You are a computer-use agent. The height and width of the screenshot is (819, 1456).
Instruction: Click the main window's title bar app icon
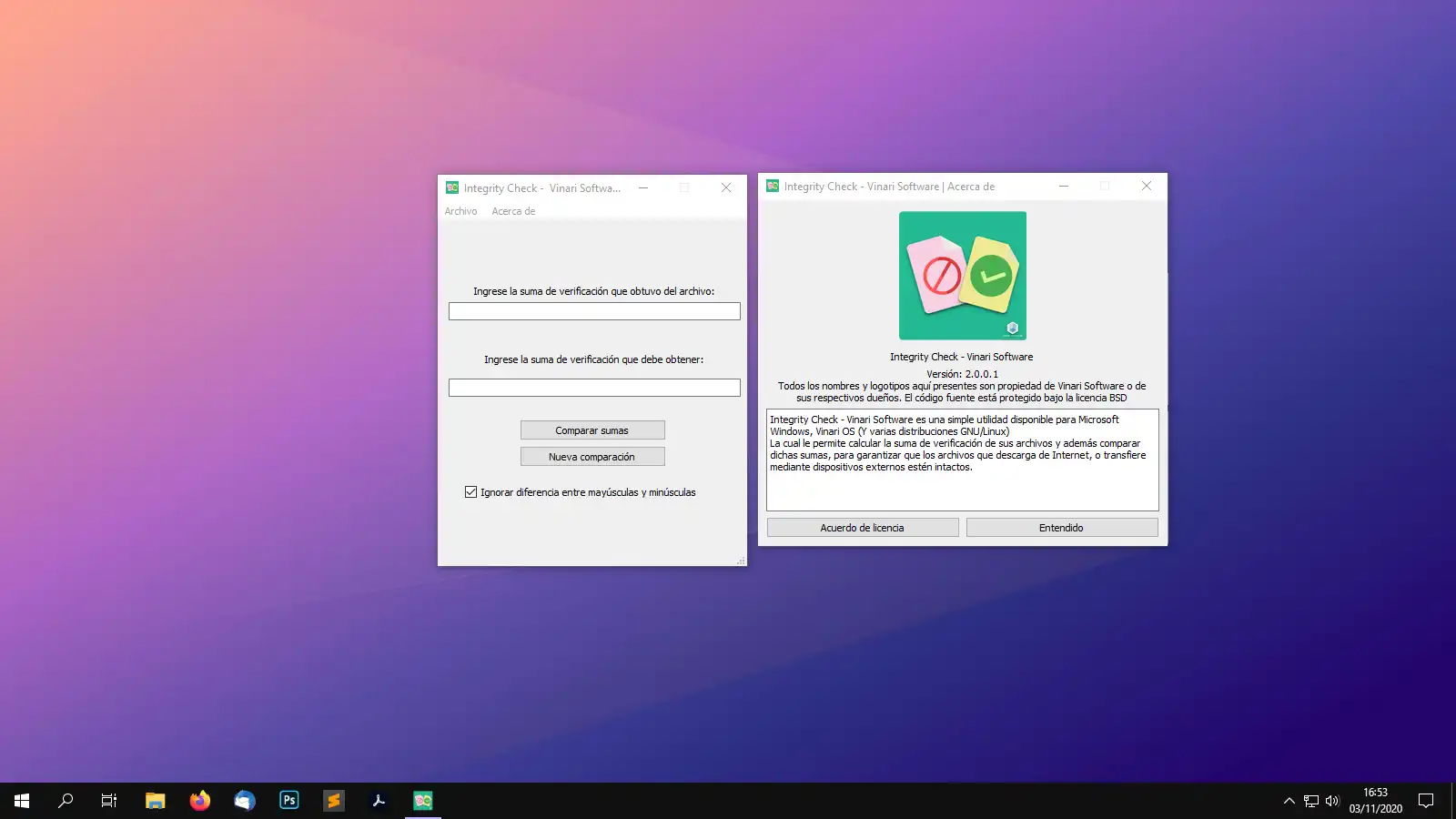point(452,187)
